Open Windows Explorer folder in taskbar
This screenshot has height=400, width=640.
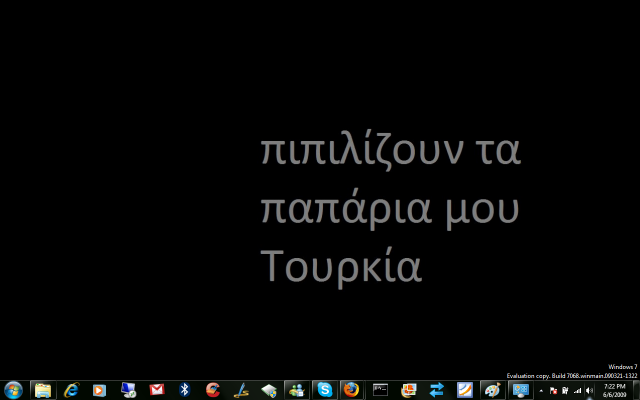pyautogui.click(x=43, y=390)
